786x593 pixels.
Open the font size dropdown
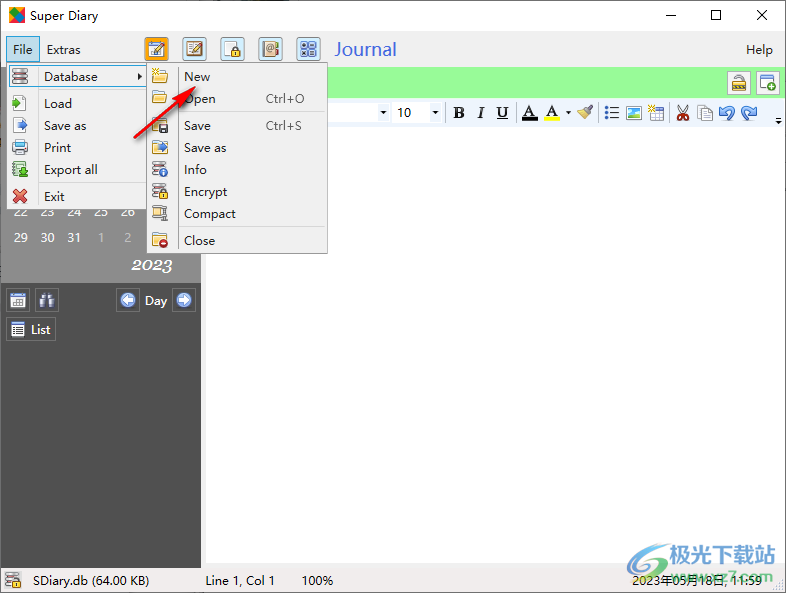[x=435, y=113]
